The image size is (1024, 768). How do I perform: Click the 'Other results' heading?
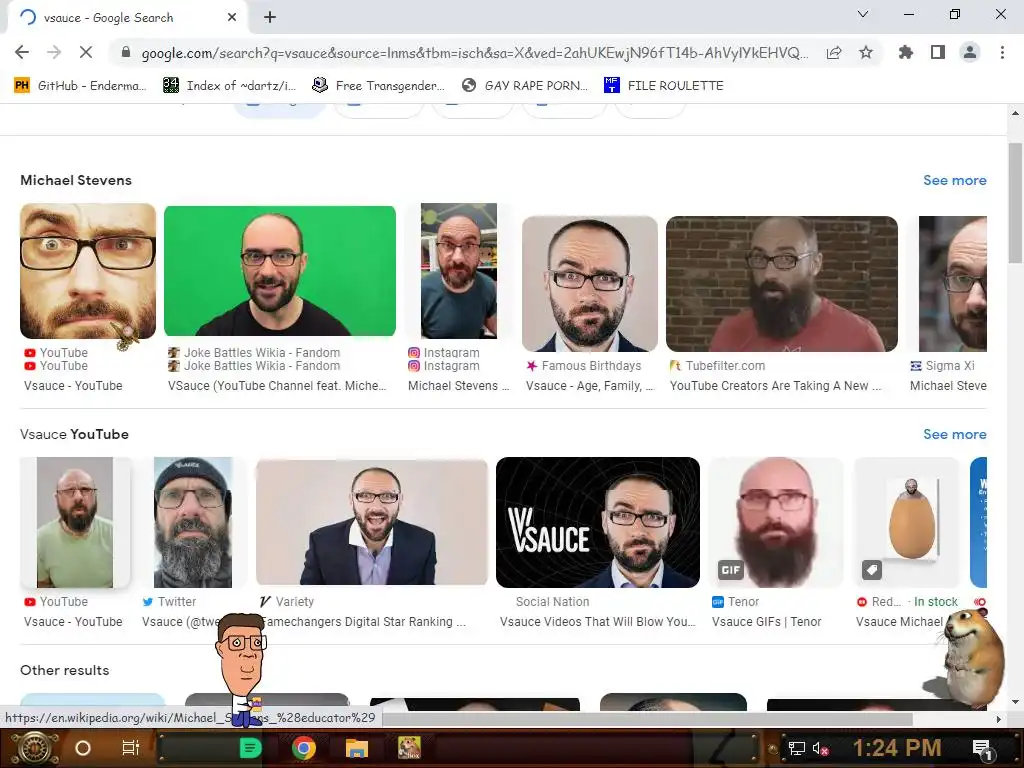(65, 670)
